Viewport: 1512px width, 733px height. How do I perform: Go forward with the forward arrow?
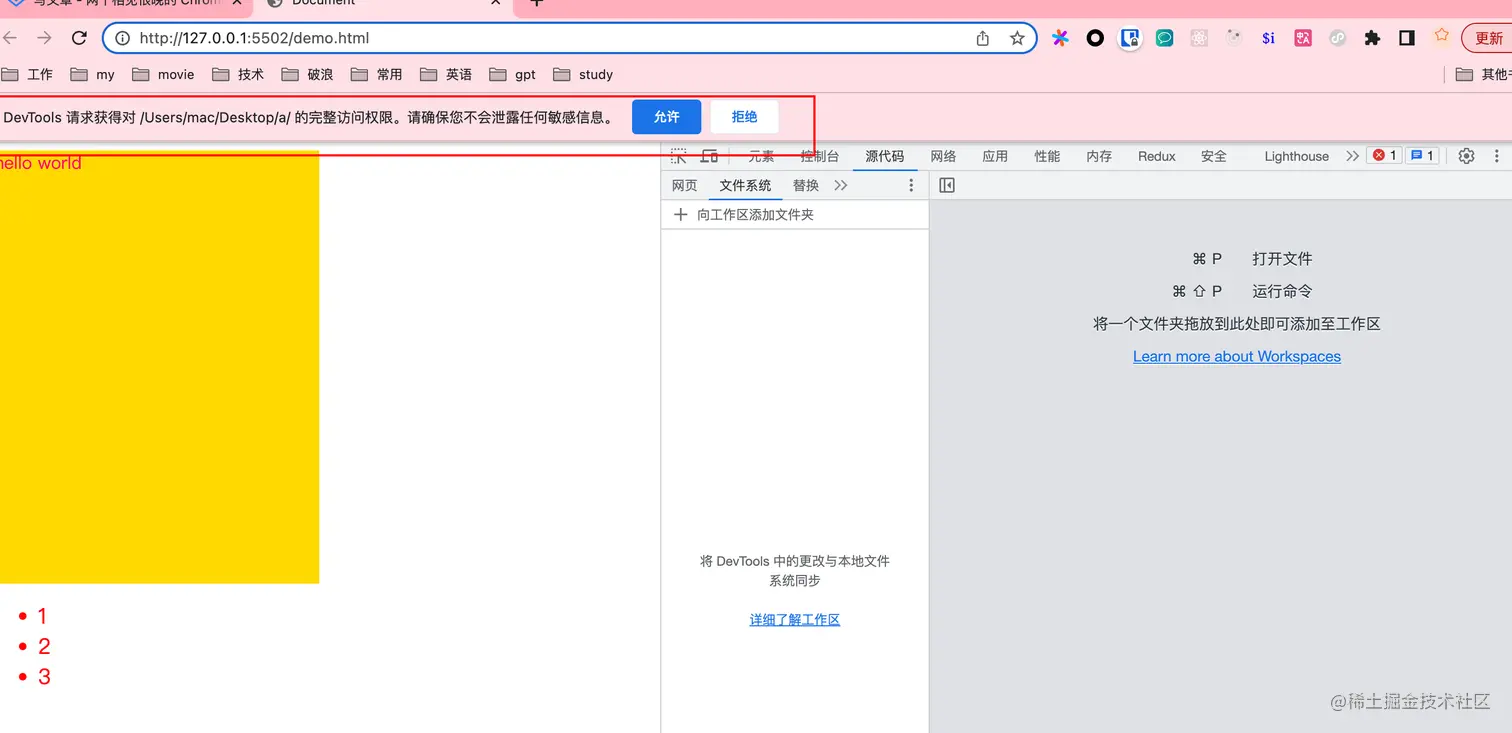point(44,38)
